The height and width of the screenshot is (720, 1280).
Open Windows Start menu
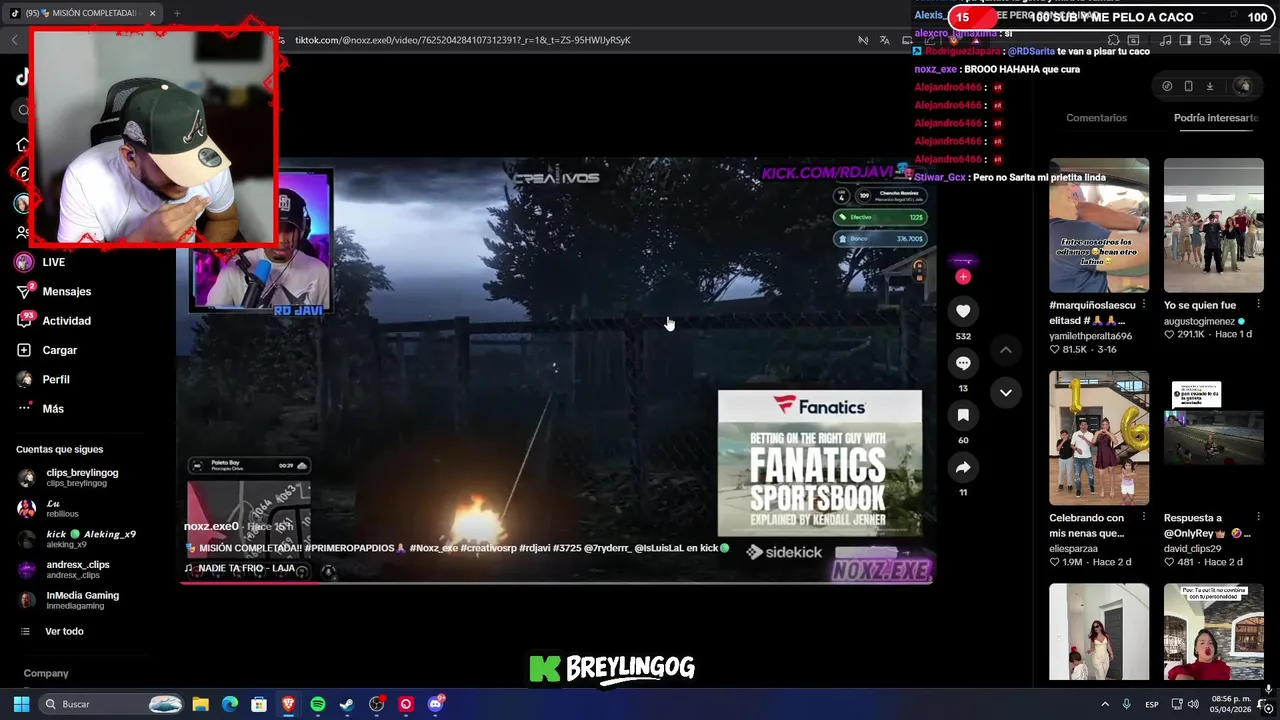coord(21,704)
